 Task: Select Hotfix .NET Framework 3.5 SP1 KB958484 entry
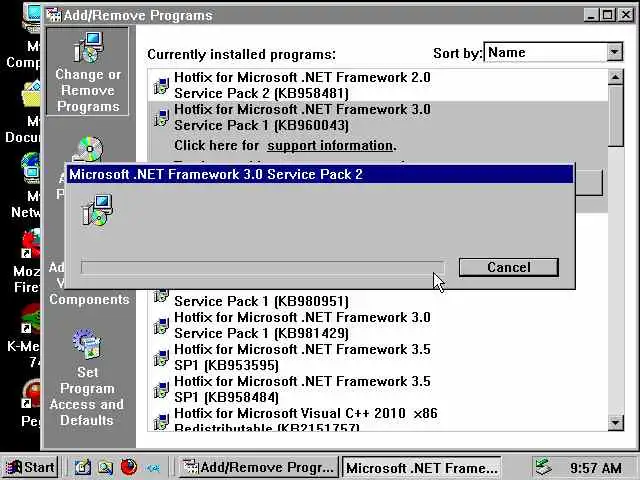coord(378,389)
